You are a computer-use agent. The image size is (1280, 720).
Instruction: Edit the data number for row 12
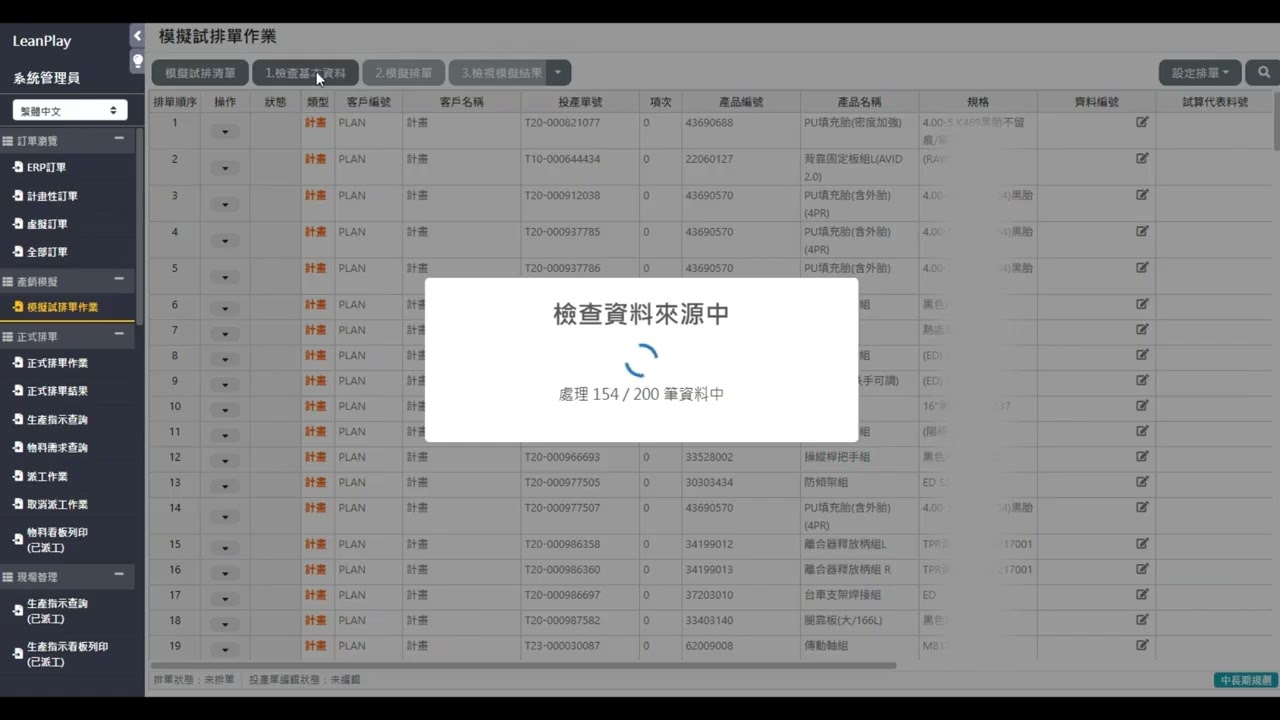pos(1142,457)
